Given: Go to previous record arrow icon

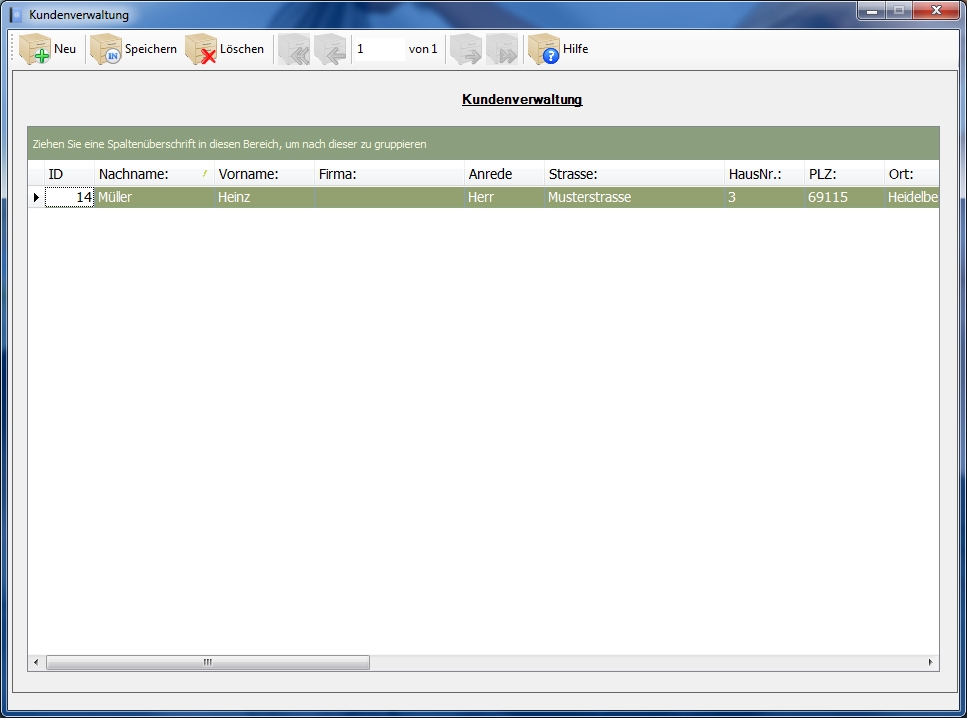Looking at the screenshot, I should pyautogui.click(x=330, y=49).
